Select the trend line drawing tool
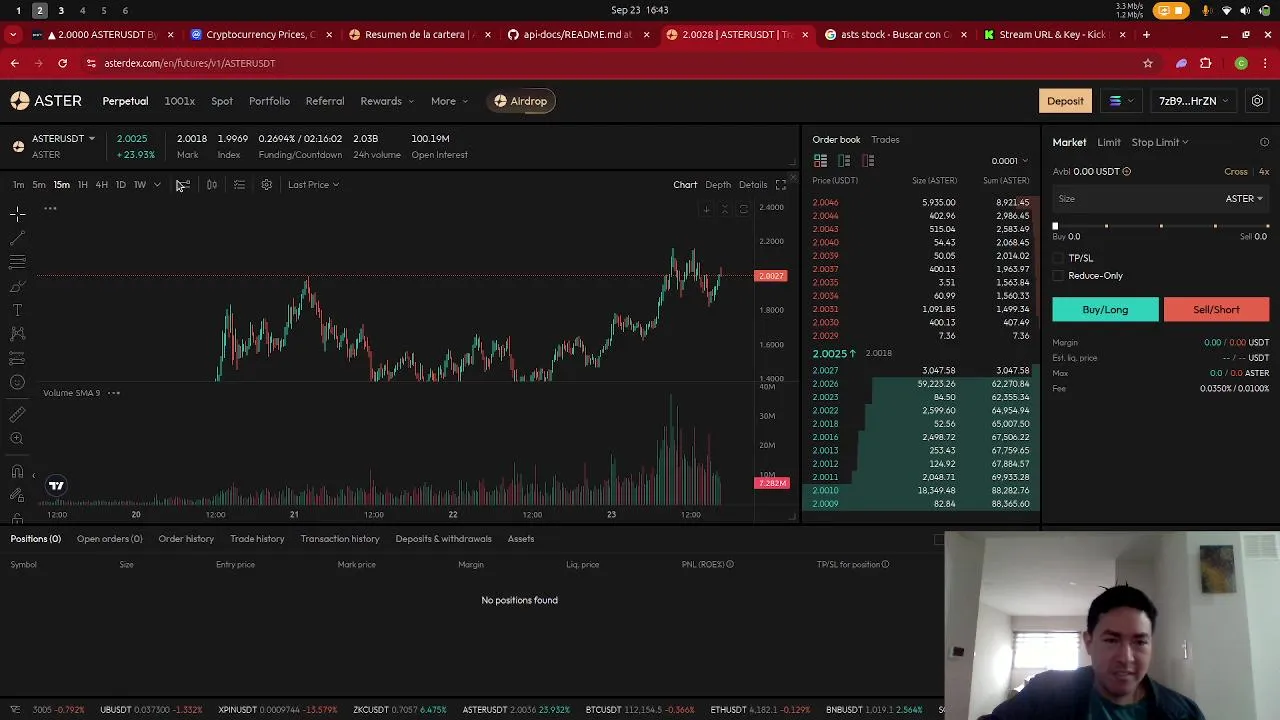The height and width of the screenshot is (720, 1280). (17, 238)
